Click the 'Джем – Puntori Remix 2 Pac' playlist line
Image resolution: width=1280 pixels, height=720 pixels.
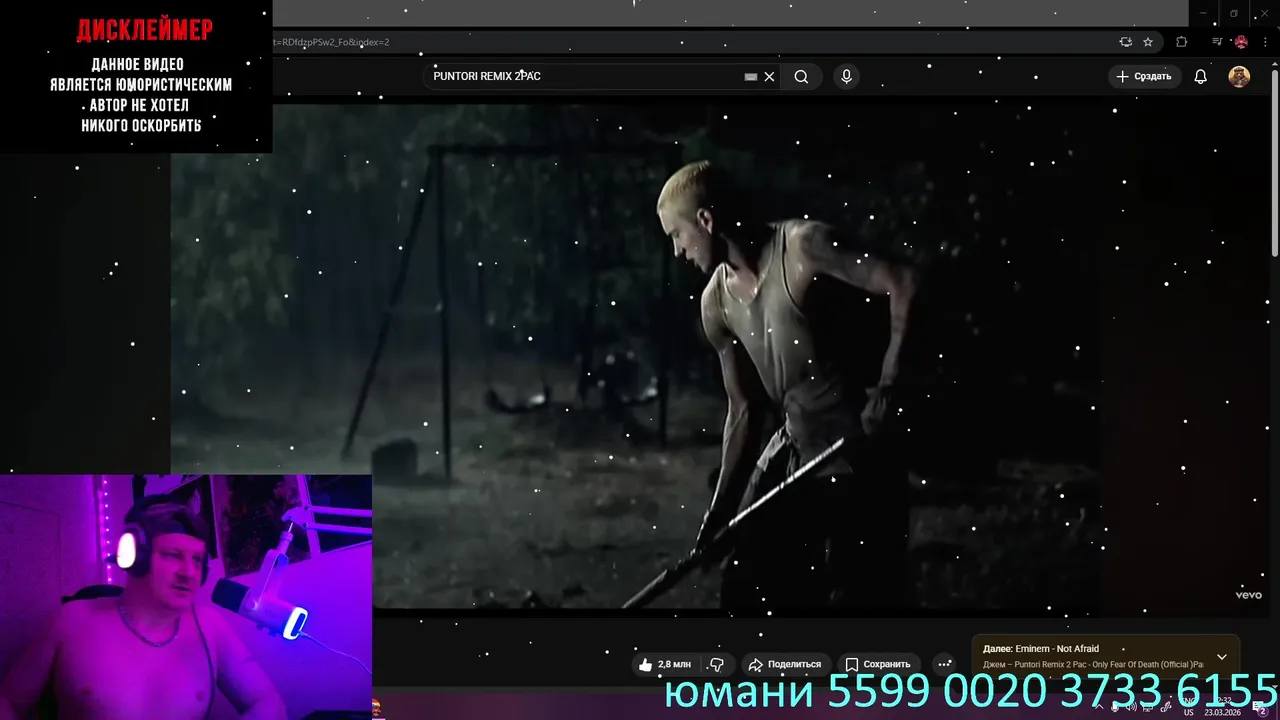pos(1093,665)
